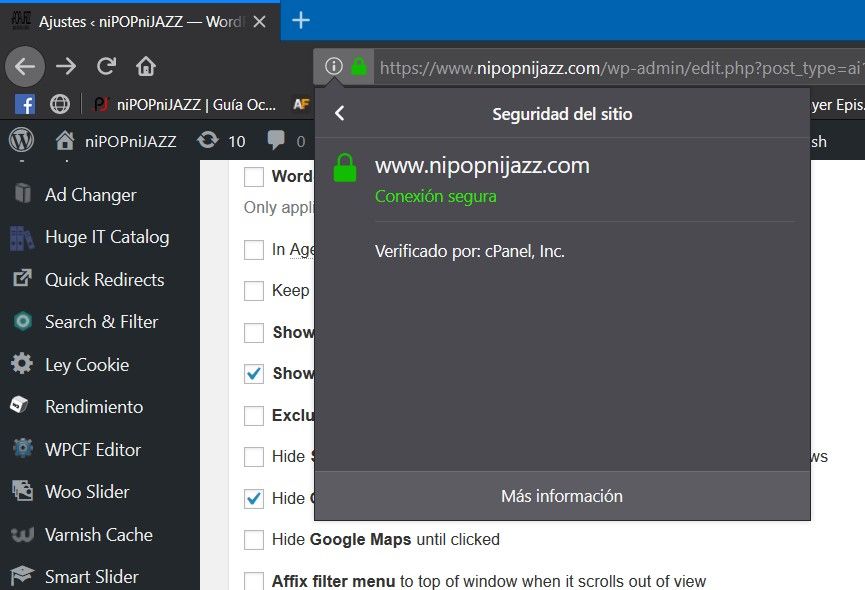Viewport: 865px width, 590px height.
Task: Close the Ajustes niPOPniJAZZ browser tab
Action: pos(260,22)
